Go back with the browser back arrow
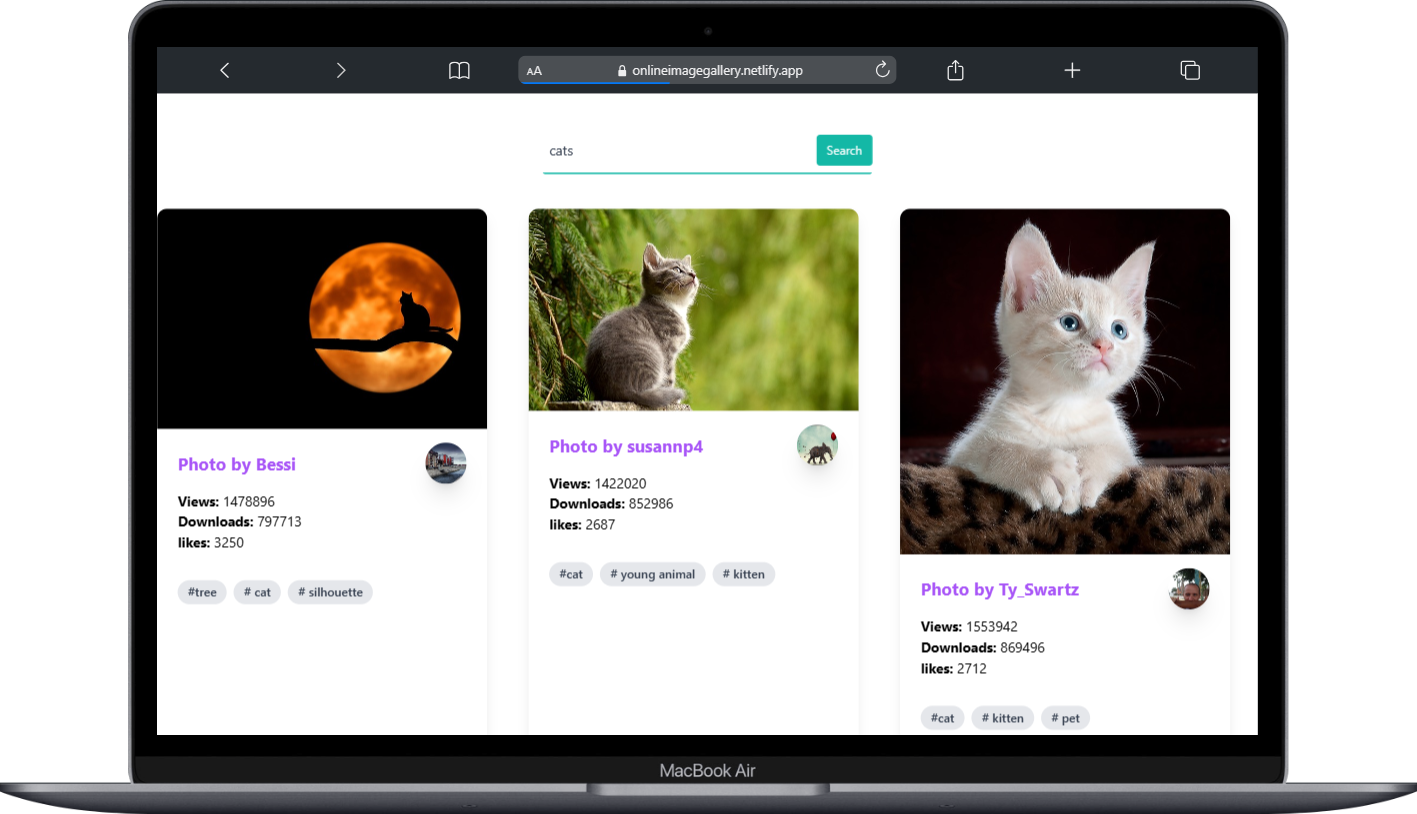Image resolution: width=1417 pixels, height=814 pixels. (225, 70)
